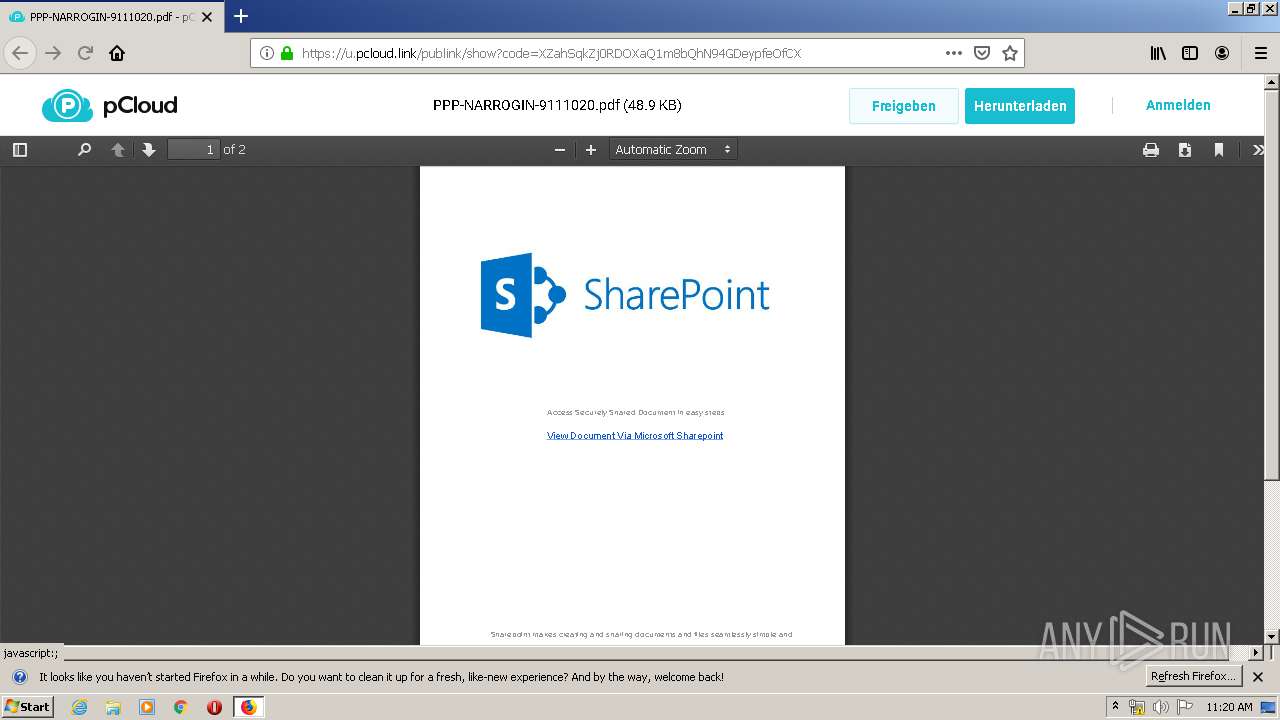Click the pCloud logo

110,105
